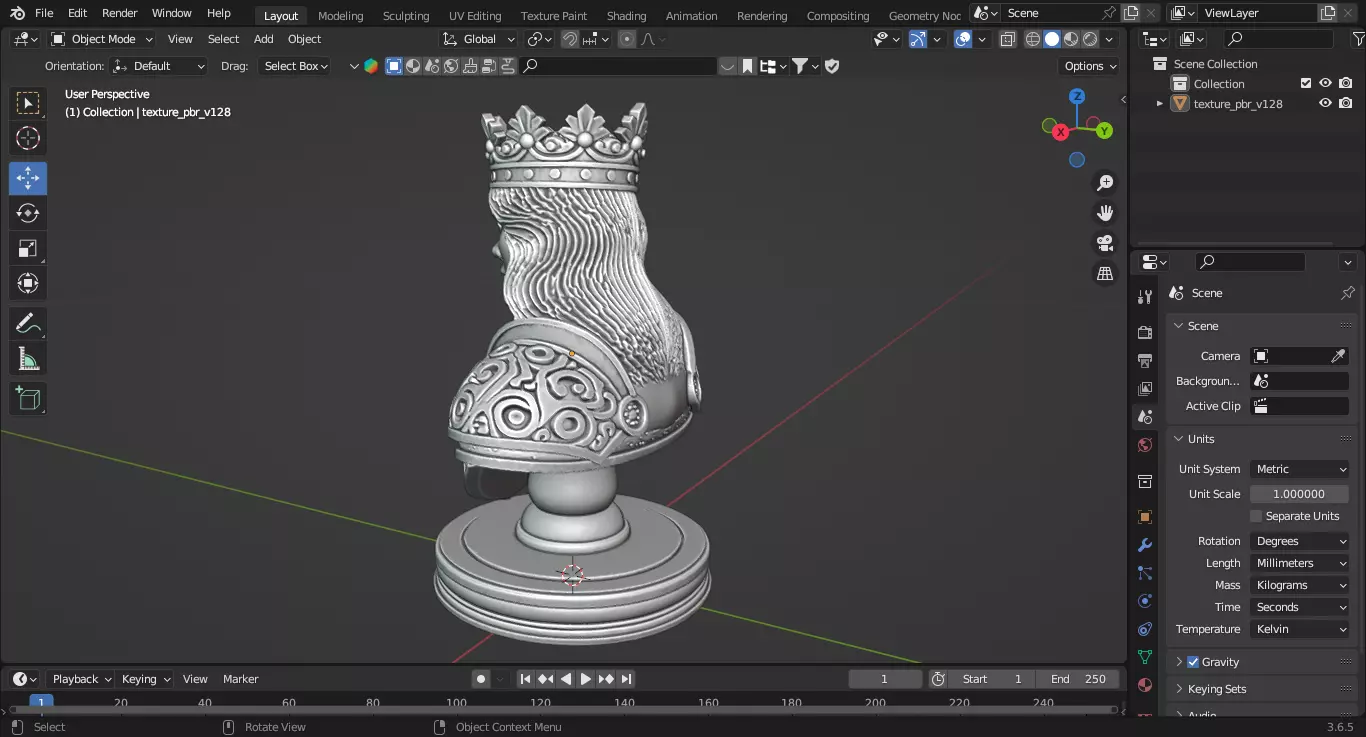Select the Transform tool
The width and height of the screenshot is (1366, 737).
pos(28,283)
